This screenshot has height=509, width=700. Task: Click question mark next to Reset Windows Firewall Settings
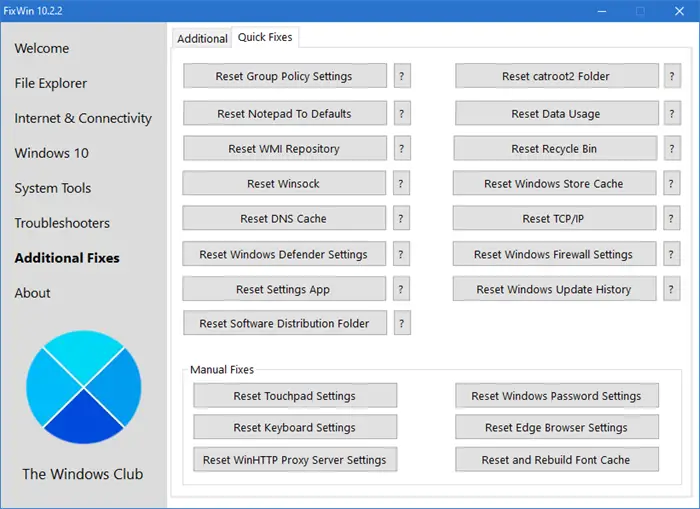671,254
